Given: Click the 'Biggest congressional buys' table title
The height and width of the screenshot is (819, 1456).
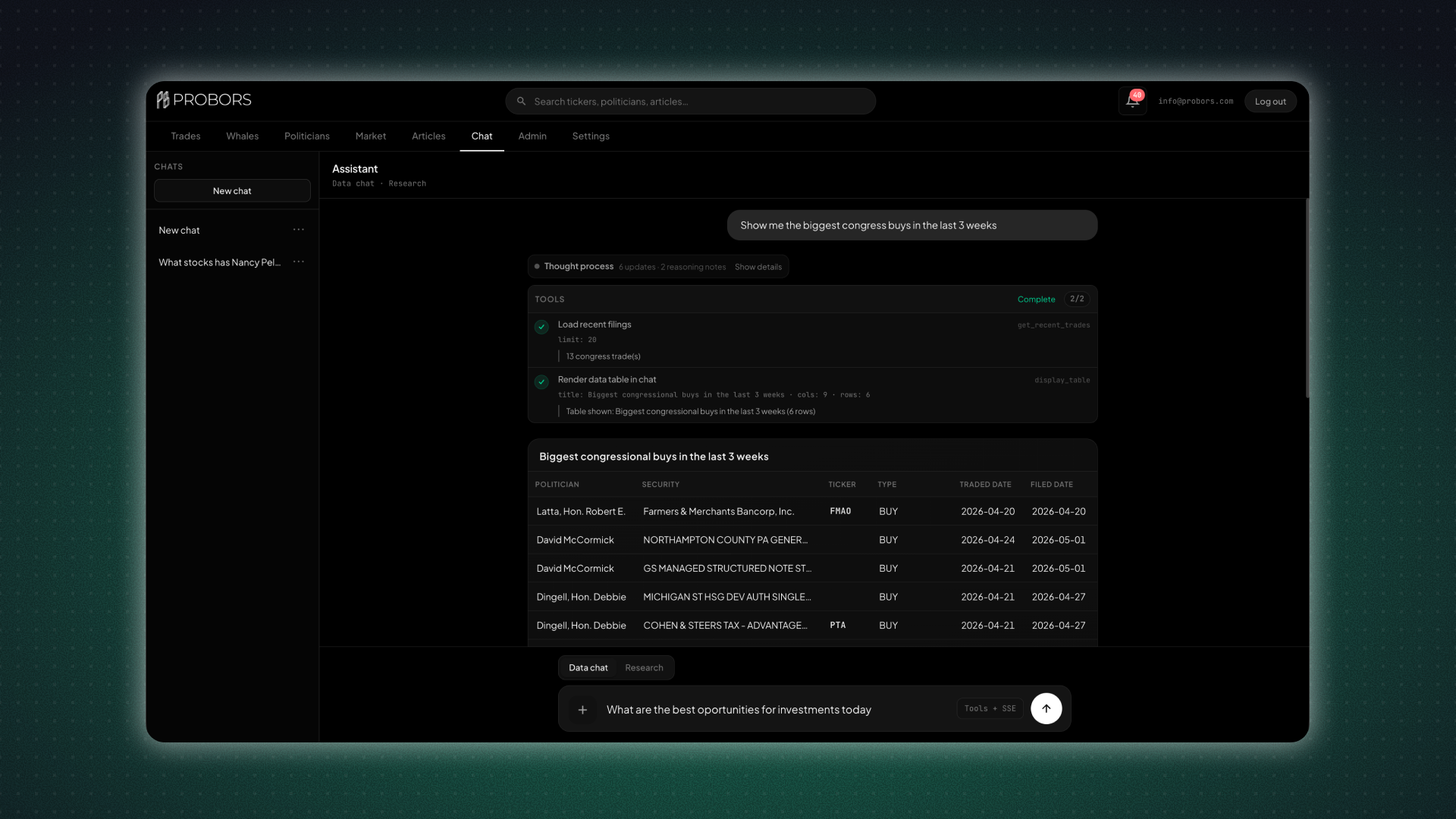Looking at the screenshot, I should [x=654, y=457].
